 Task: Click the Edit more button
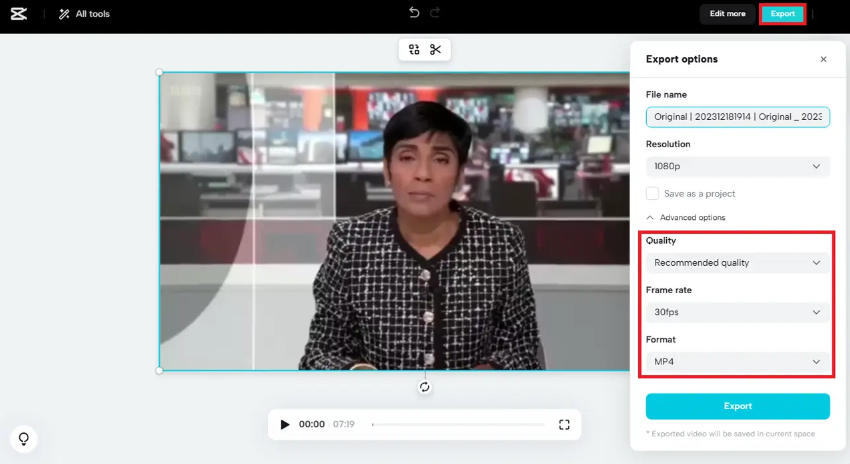(x=727, y=14)
